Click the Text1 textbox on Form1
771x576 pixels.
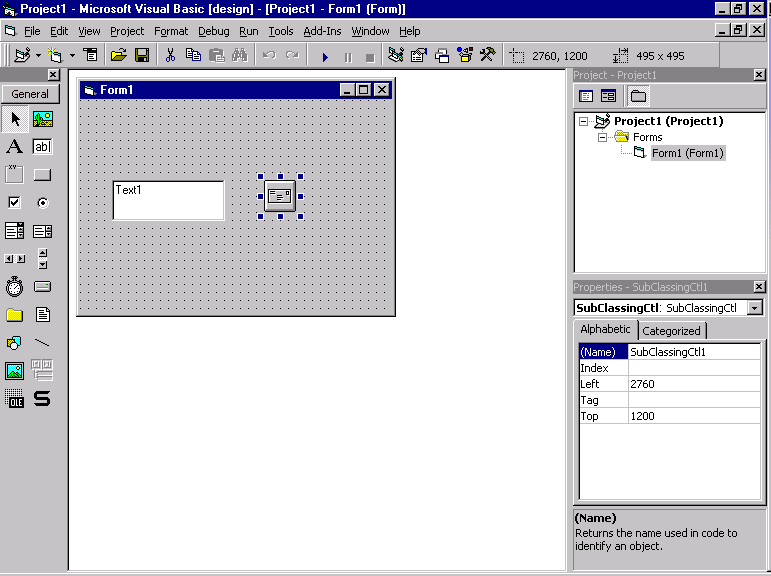169,200
